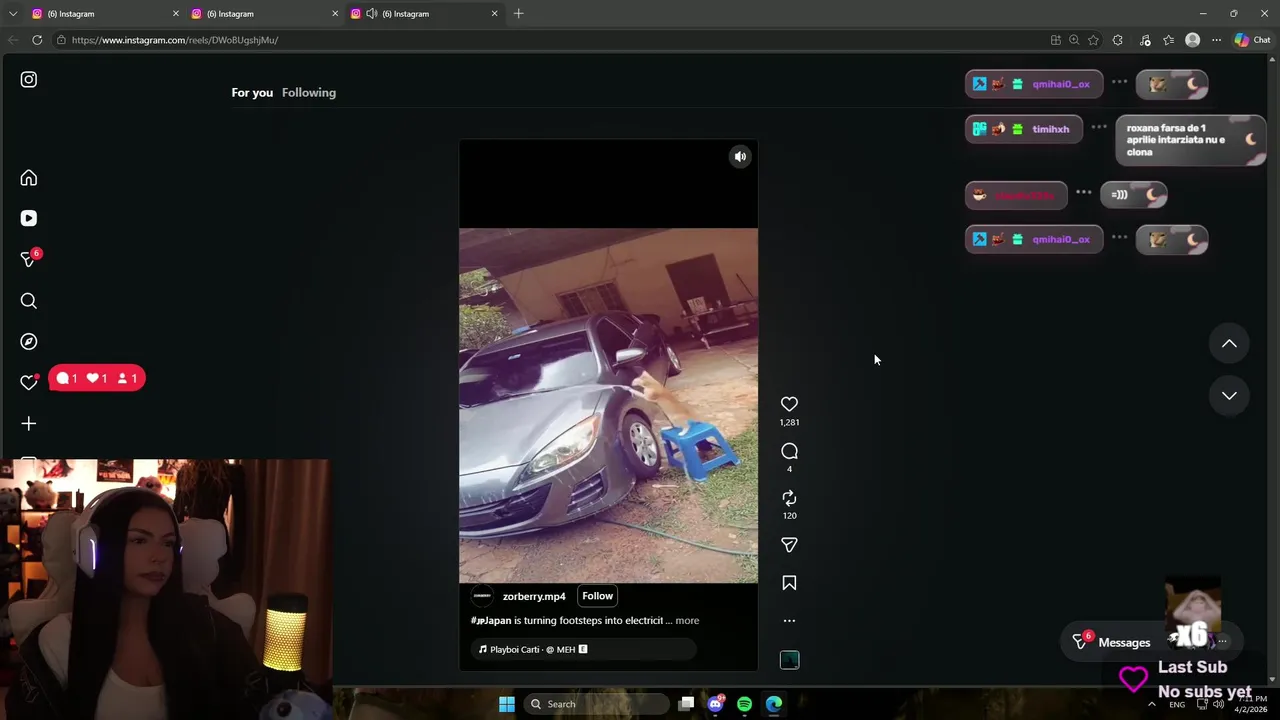
Task: Open Edge favorites list icon
Action: (x=1168, y=40)
